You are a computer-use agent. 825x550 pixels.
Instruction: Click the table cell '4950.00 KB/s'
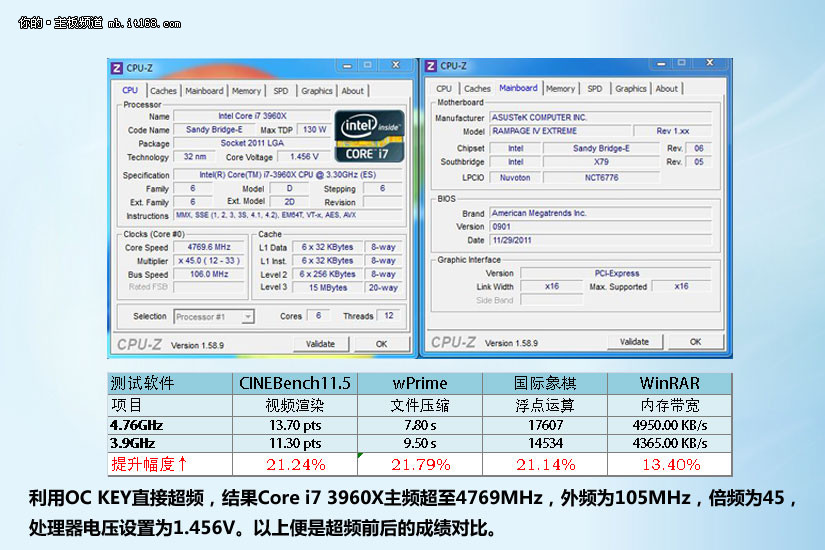coord(670,425)
